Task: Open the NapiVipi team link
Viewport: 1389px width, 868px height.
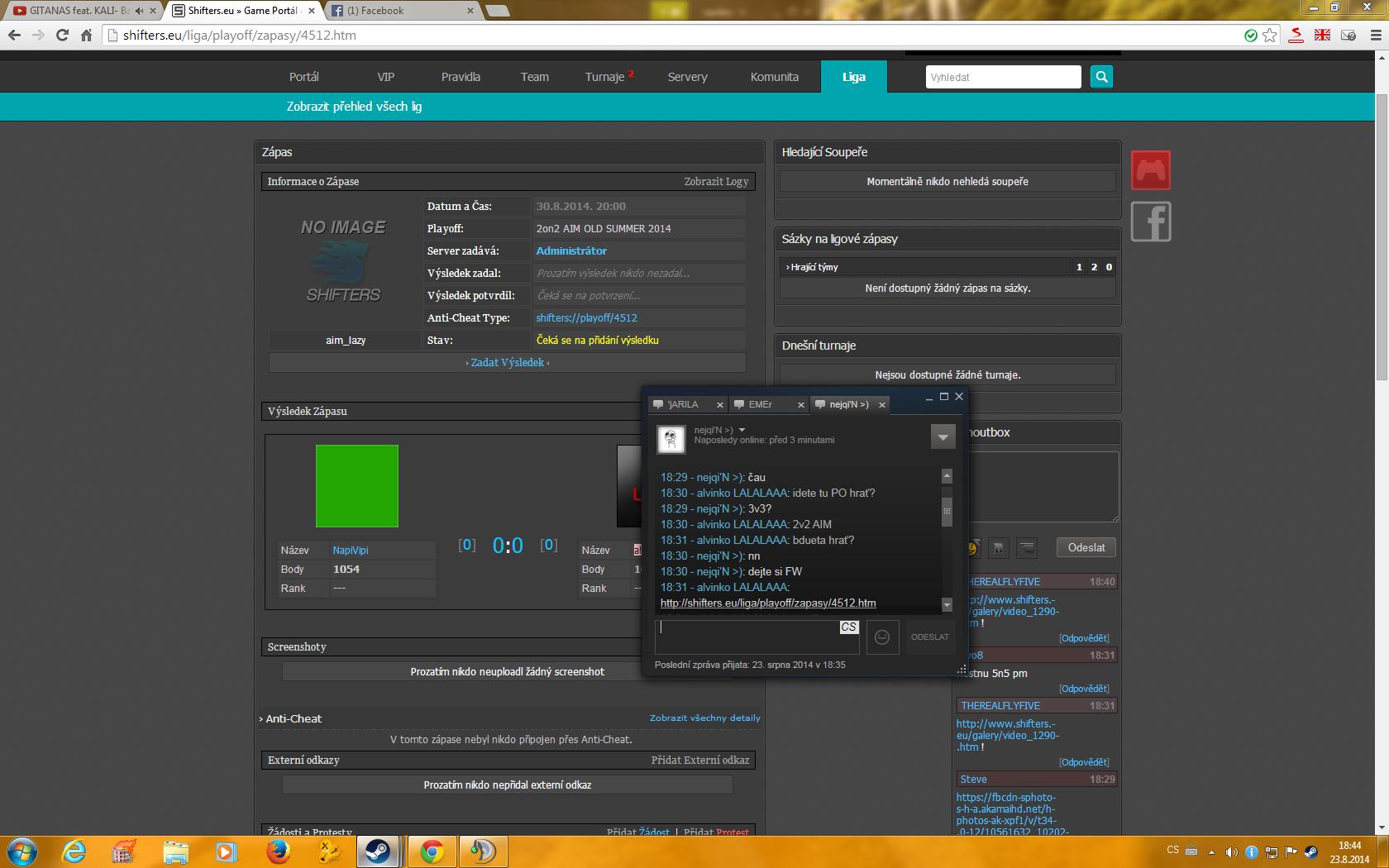Action: [x=351, y=550]
